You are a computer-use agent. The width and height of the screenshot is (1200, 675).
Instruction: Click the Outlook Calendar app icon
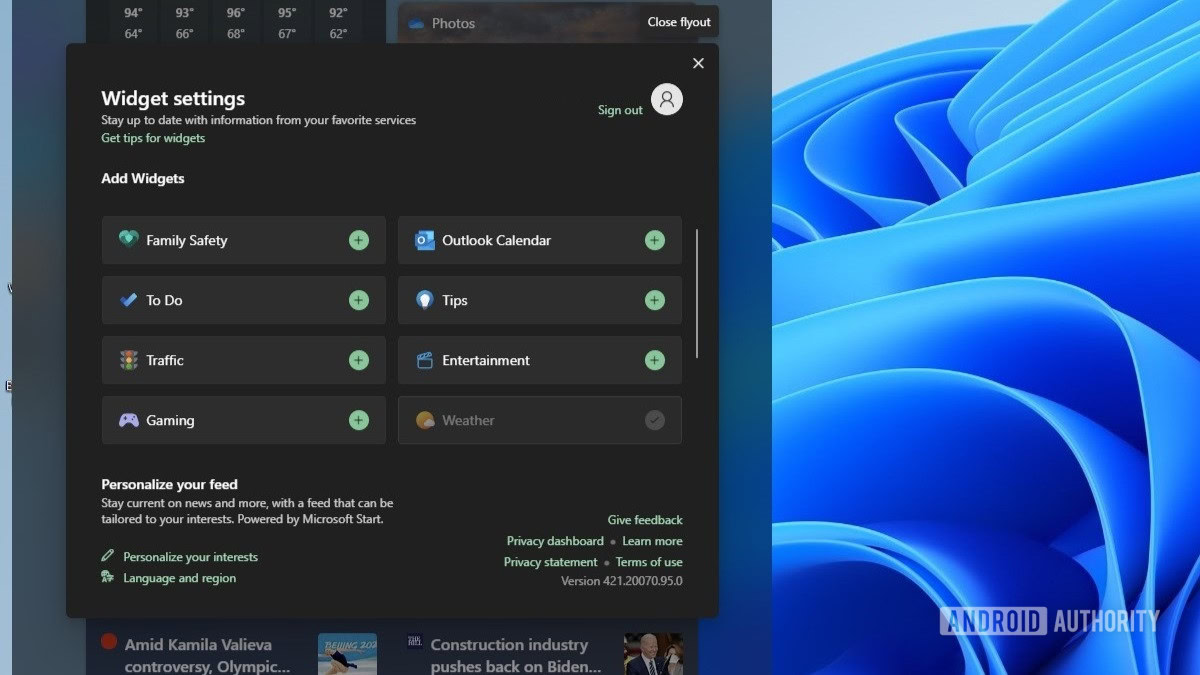point(424,240)
